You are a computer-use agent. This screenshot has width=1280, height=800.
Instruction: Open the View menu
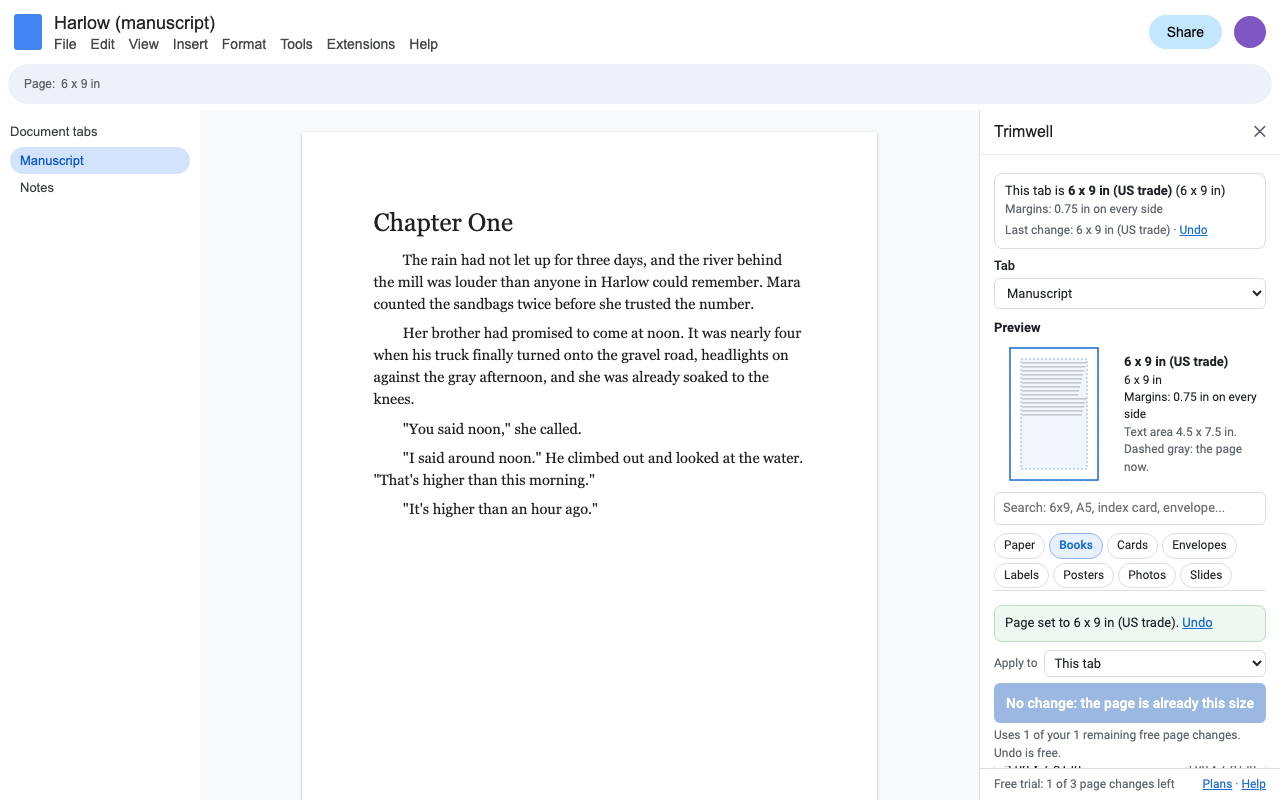(144, 44)
